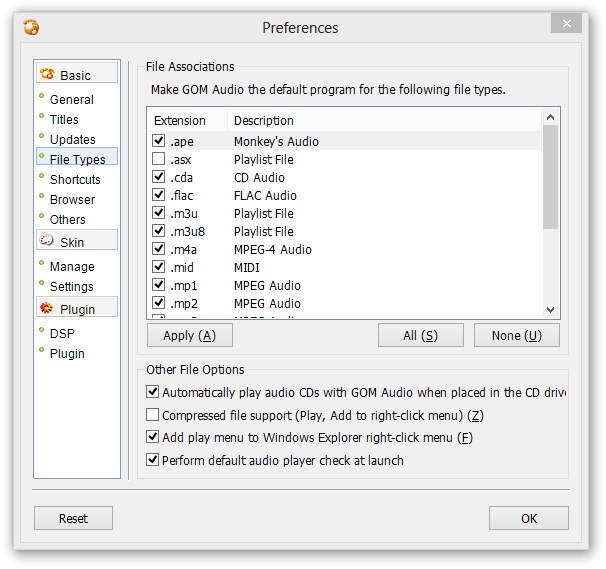
Task: Open the DSP plugin settings
Action: pos(62,333)
